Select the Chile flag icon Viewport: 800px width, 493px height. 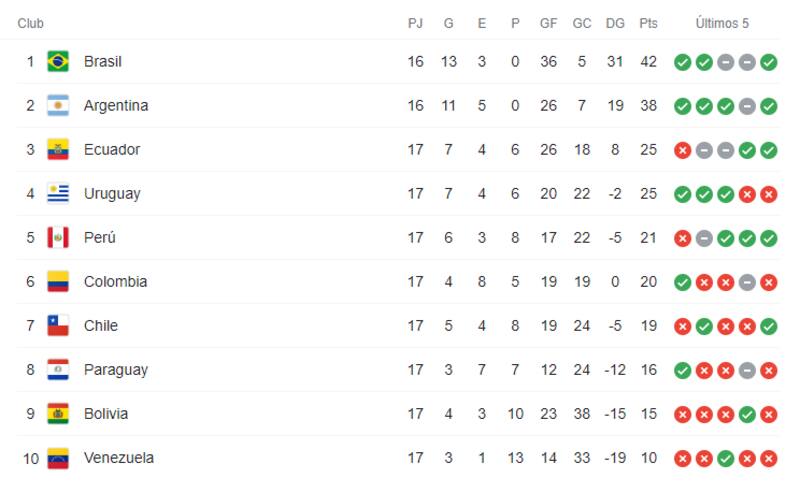pyautogui.click(x=58, y=326)
